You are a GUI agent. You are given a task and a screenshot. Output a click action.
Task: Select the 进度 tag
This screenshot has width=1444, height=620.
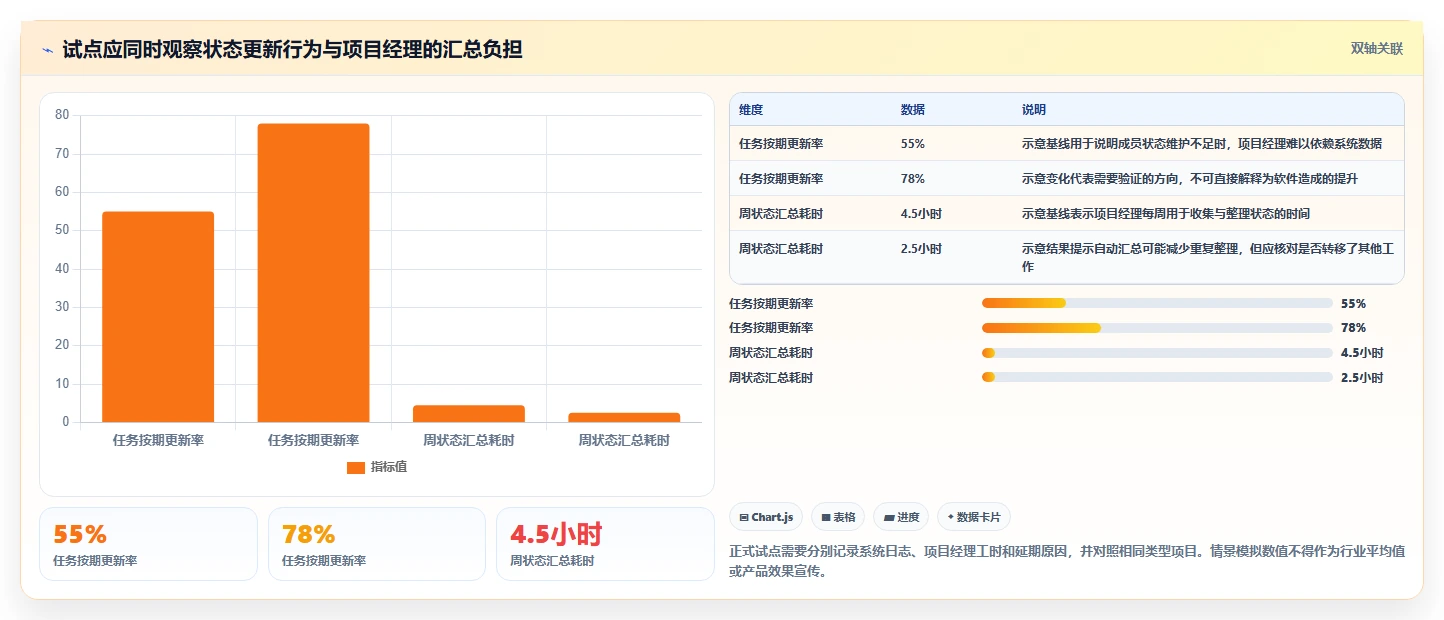click(x=901, y=517)
